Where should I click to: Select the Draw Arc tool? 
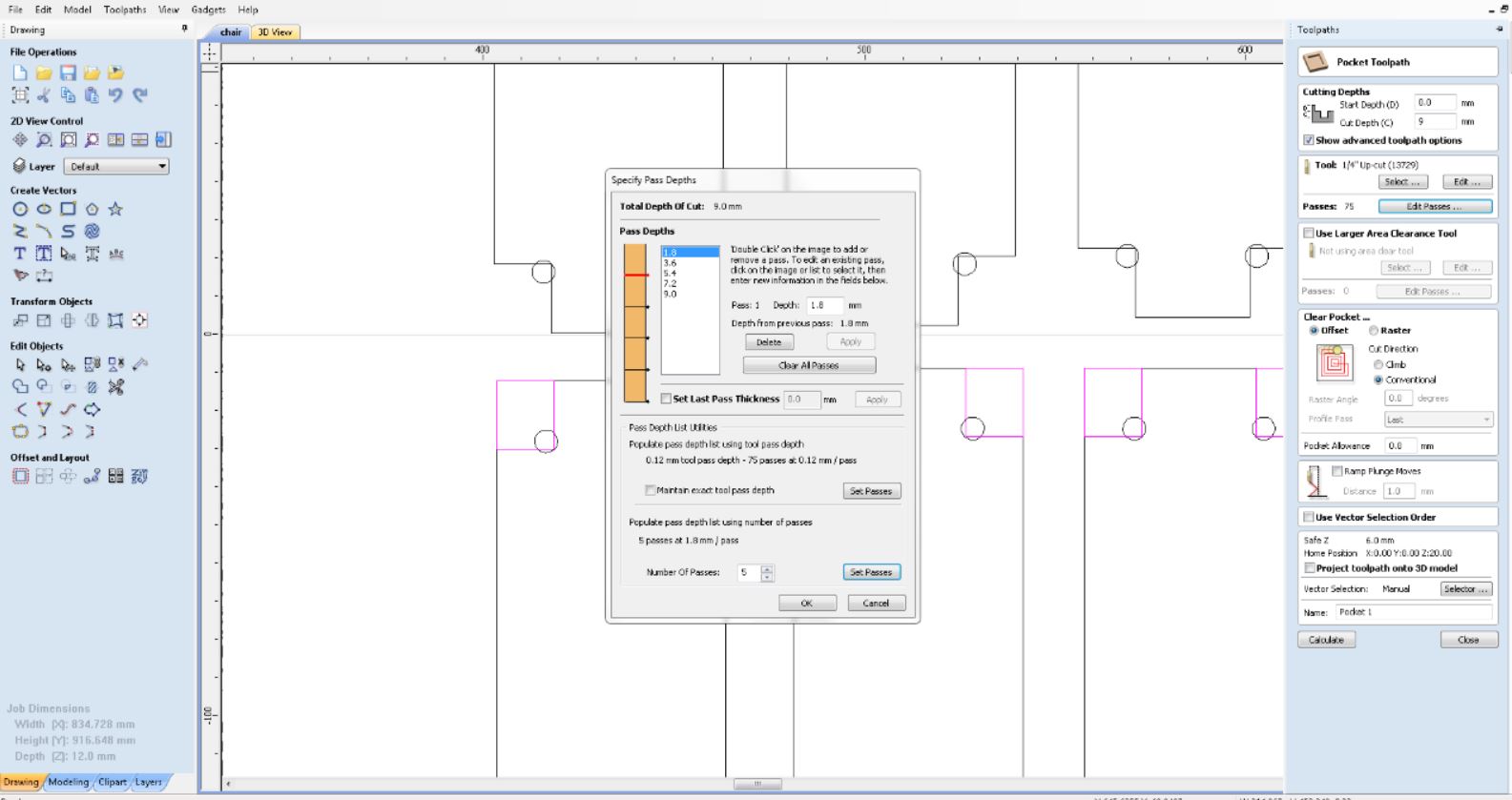click(x=44, y=232)
